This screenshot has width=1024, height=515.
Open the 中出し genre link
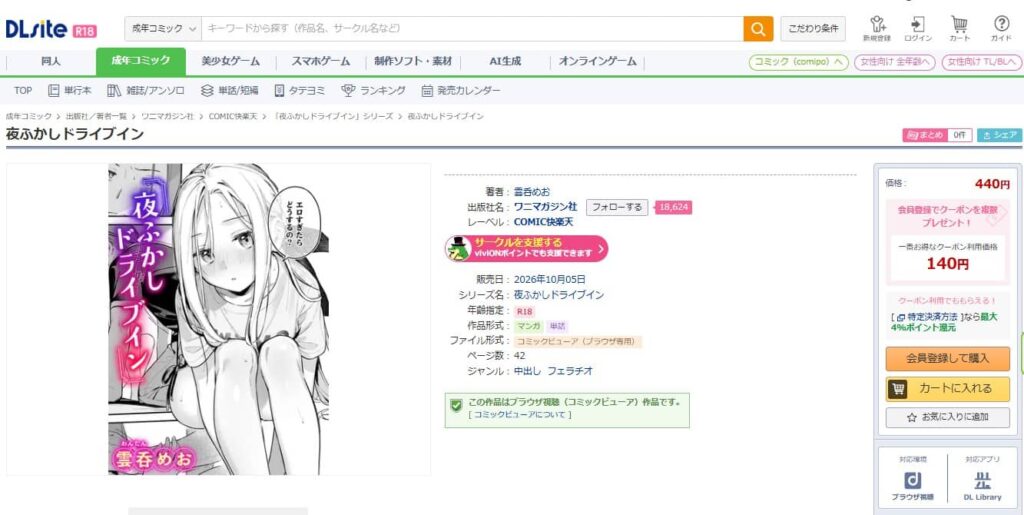pyautogui.click(x=528, y=371)
